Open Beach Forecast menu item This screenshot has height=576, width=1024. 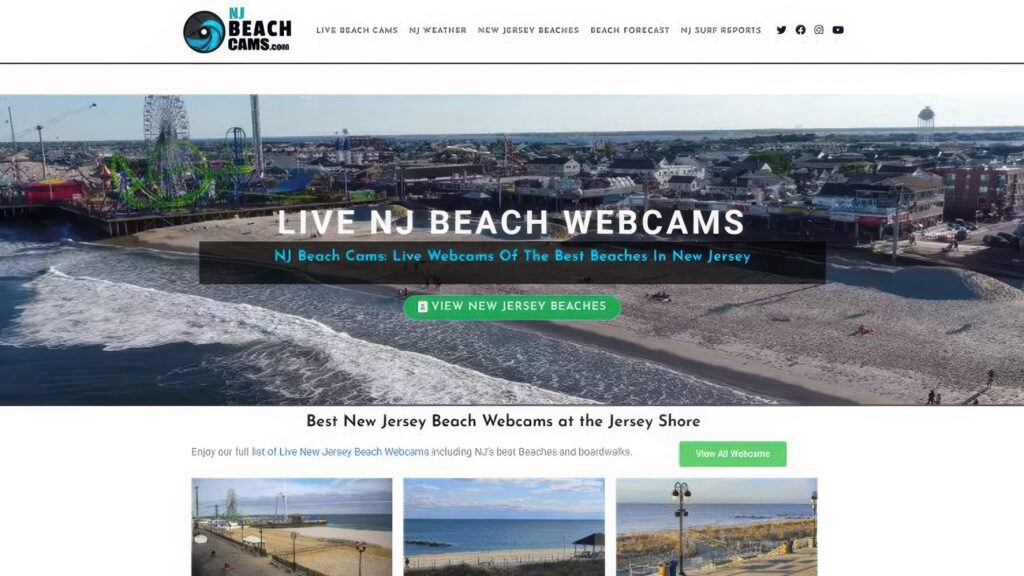(x=630, y=30)
